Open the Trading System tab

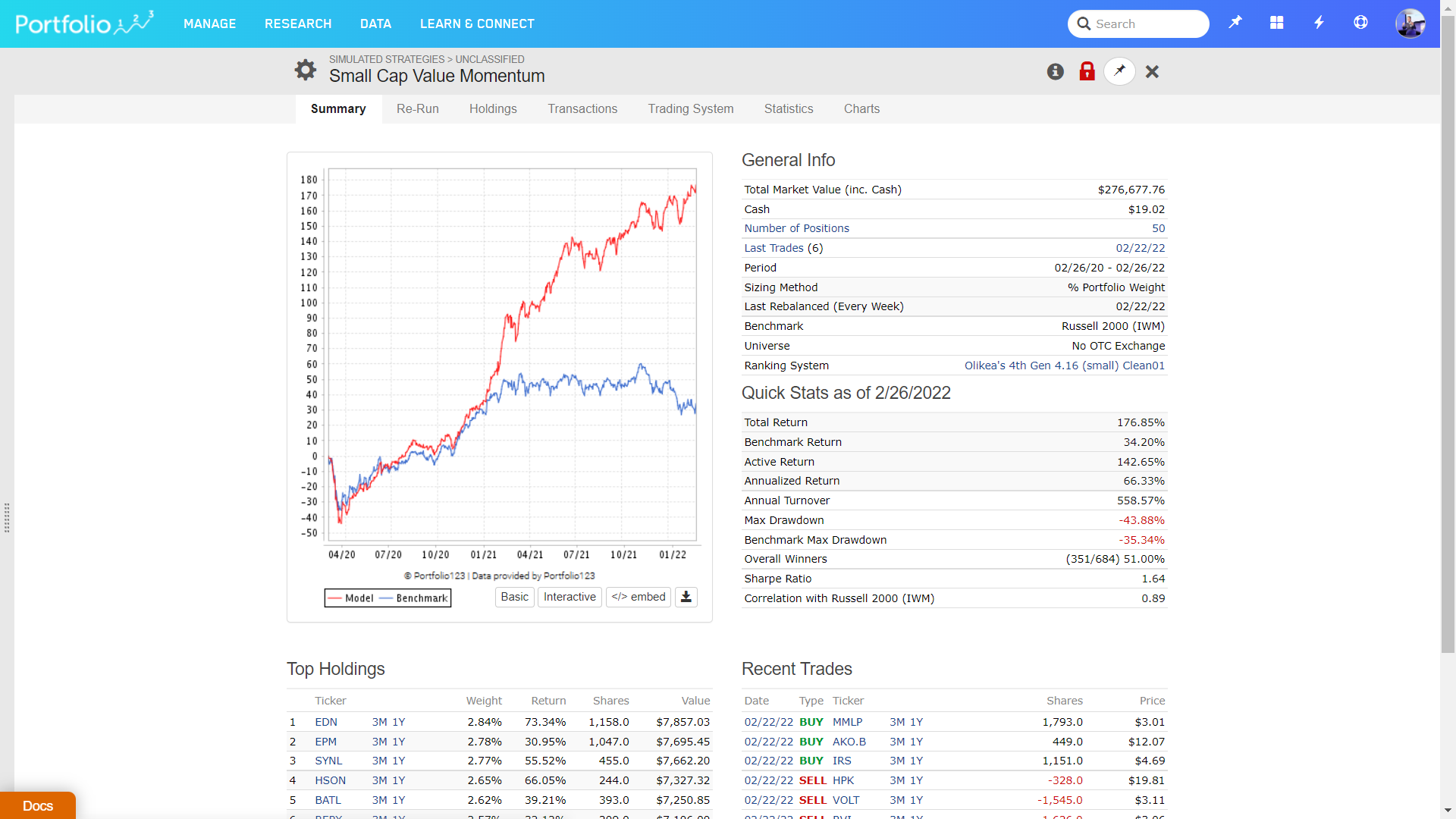(x=690, y=109)
